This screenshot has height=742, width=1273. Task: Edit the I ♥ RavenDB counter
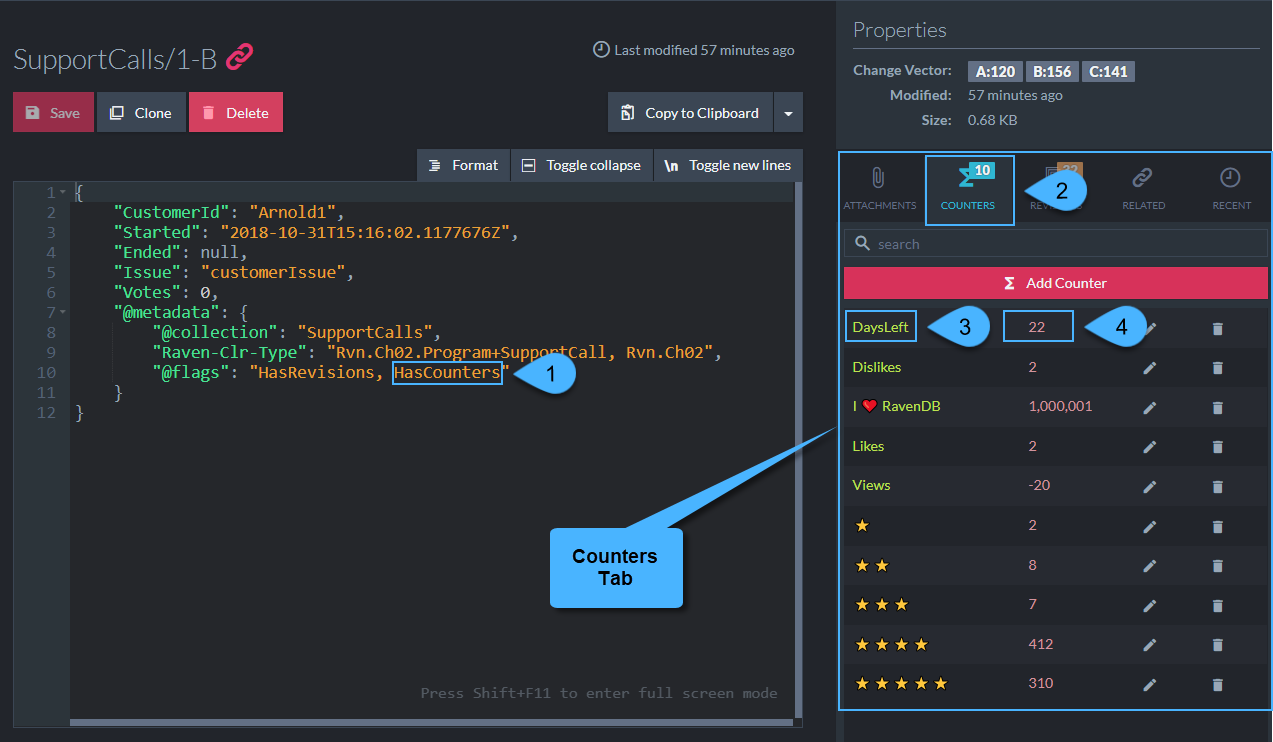[1150, 407]
